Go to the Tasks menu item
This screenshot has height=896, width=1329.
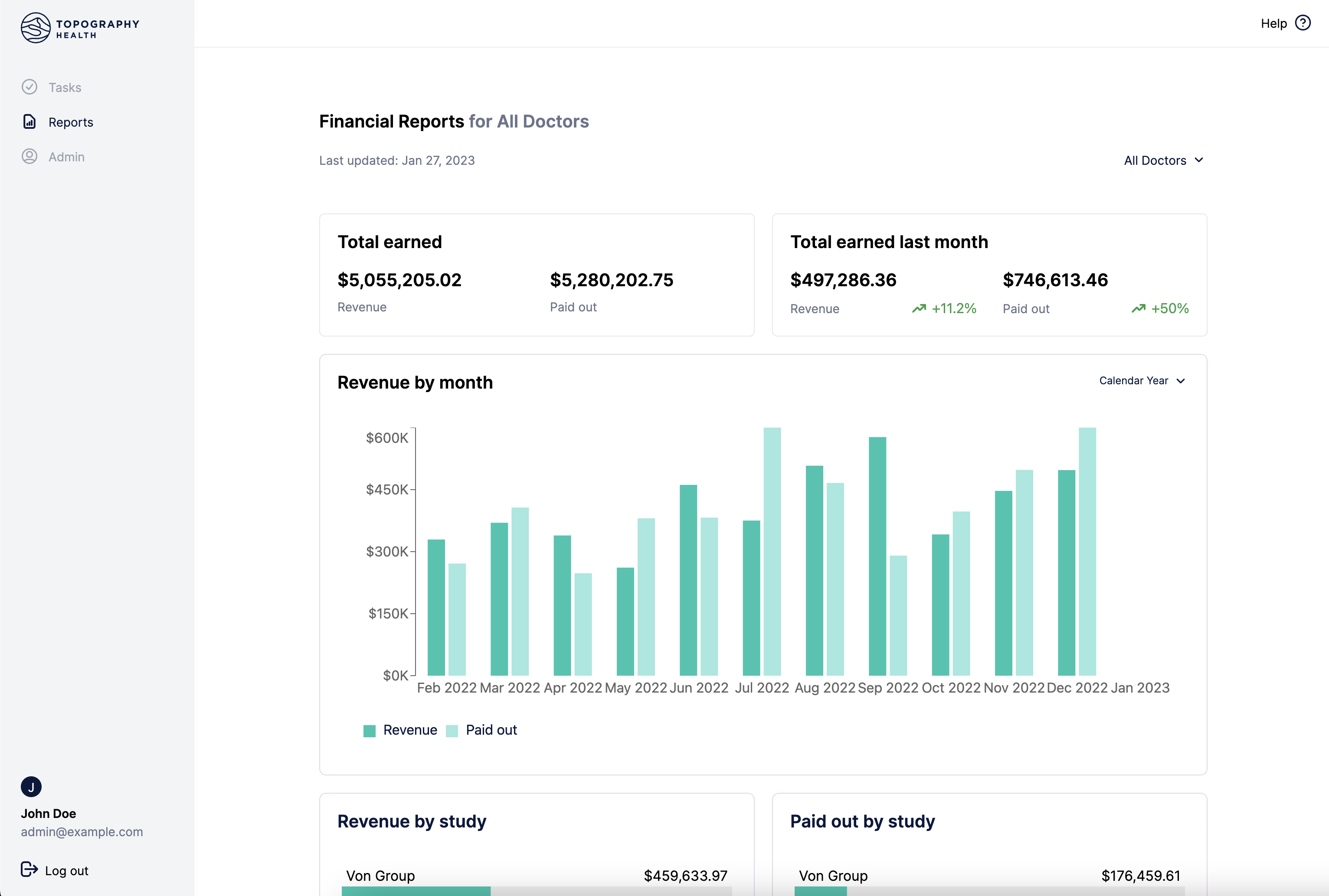(65, 88)
